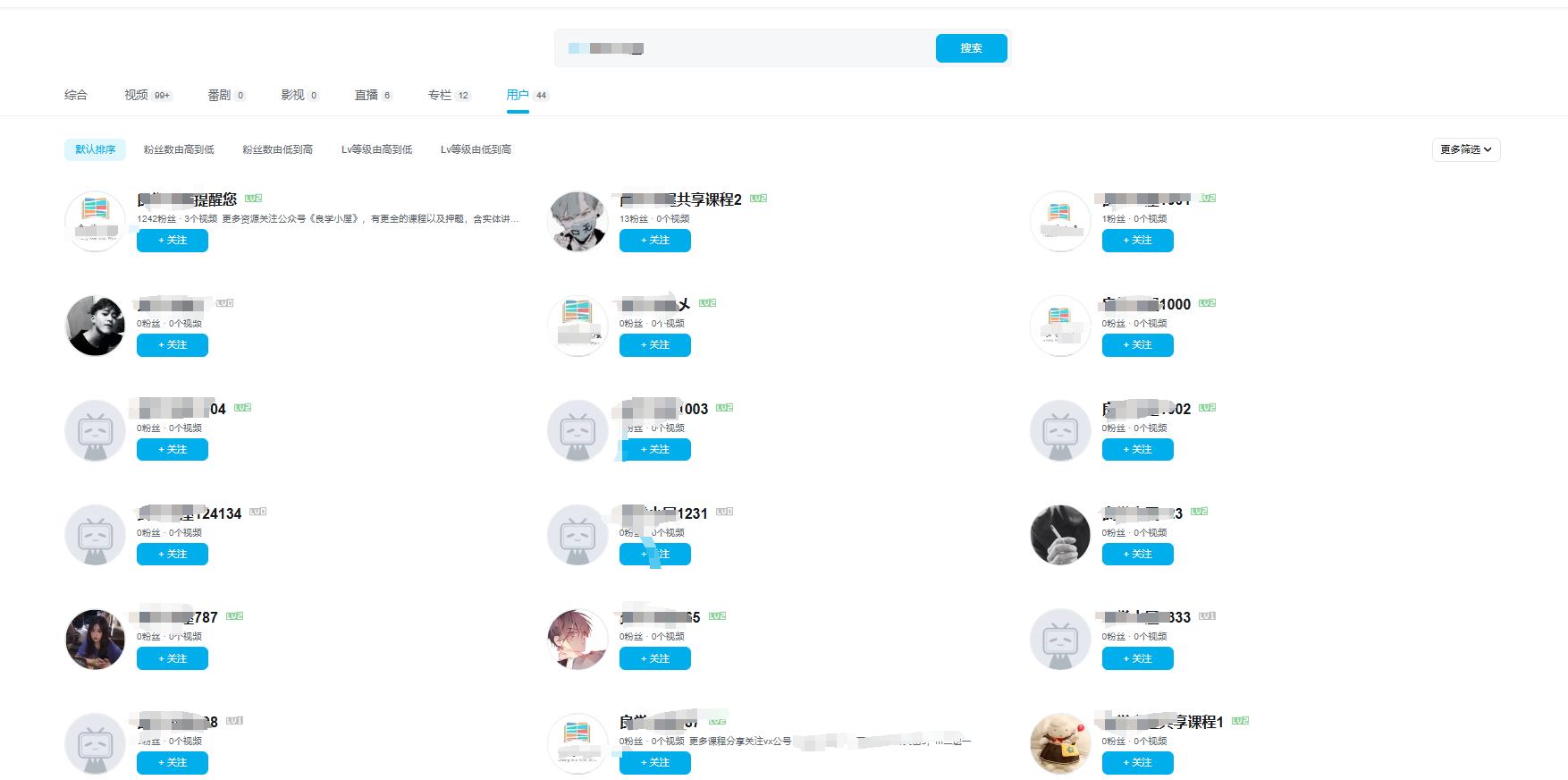Open profile name ending in 享课程1

tap(1163, 722)
